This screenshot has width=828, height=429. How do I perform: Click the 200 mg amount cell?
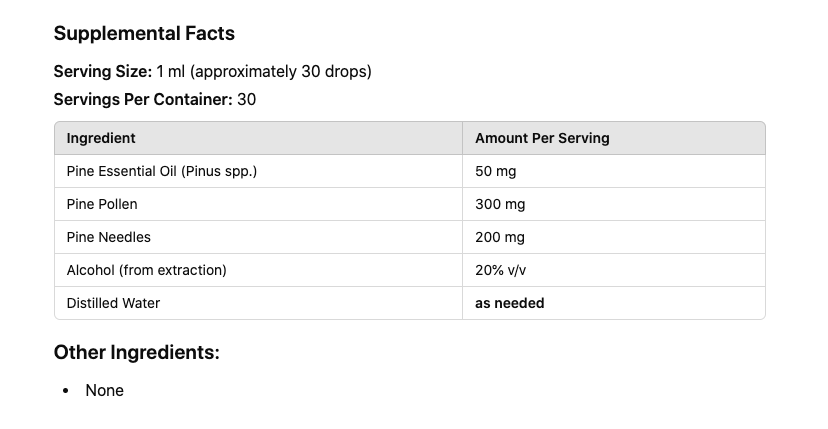click(500, 237)
